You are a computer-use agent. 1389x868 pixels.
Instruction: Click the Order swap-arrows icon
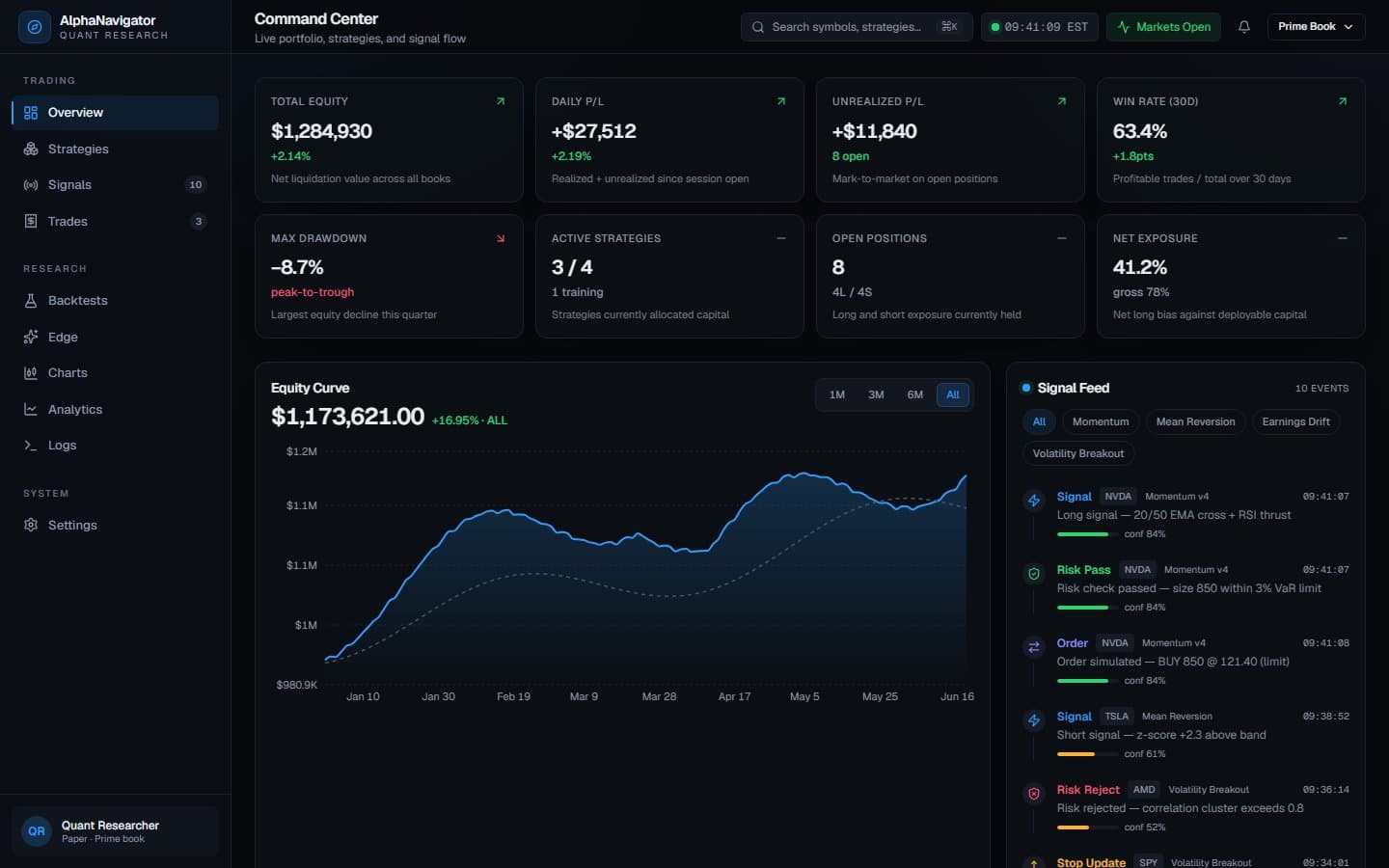pos(1034,647)
